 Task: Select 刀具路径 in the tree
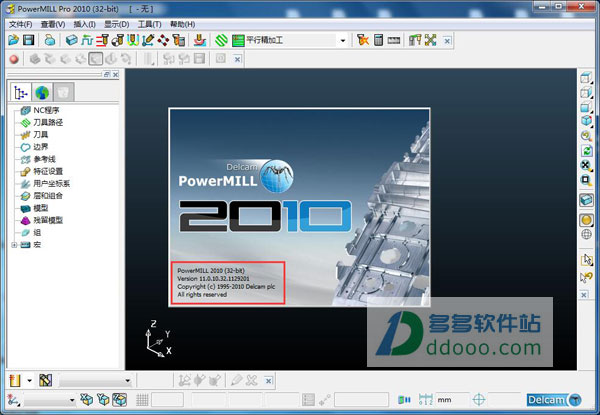coord(48,122)
